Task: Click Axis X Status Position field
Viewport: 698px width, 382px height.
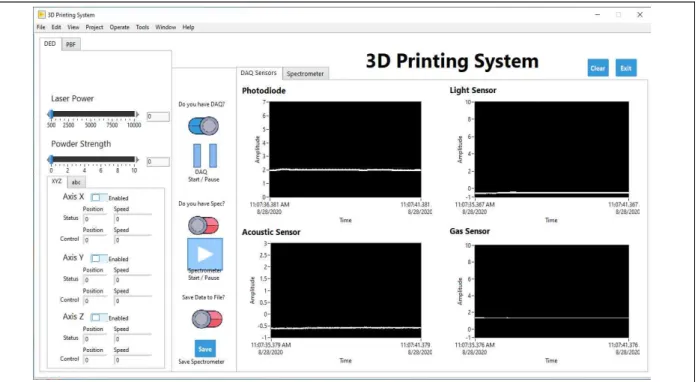Action: pos(95,219)
